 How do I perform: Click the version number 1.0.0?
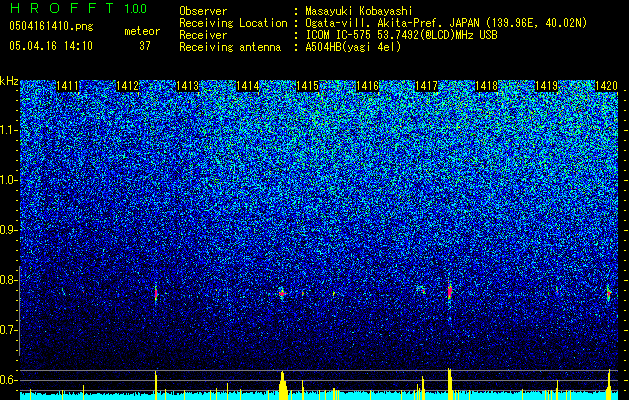click(x=136, y=9)
